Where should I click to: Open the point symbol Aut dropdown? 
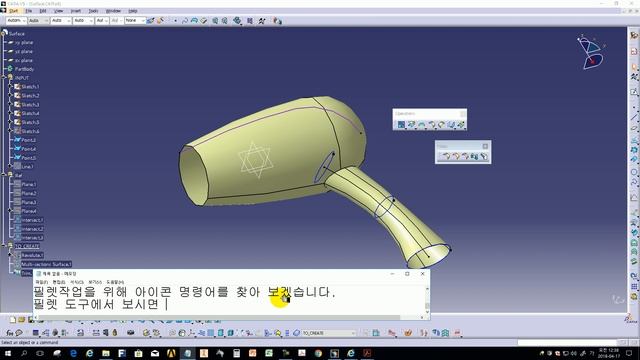point(102,20)
